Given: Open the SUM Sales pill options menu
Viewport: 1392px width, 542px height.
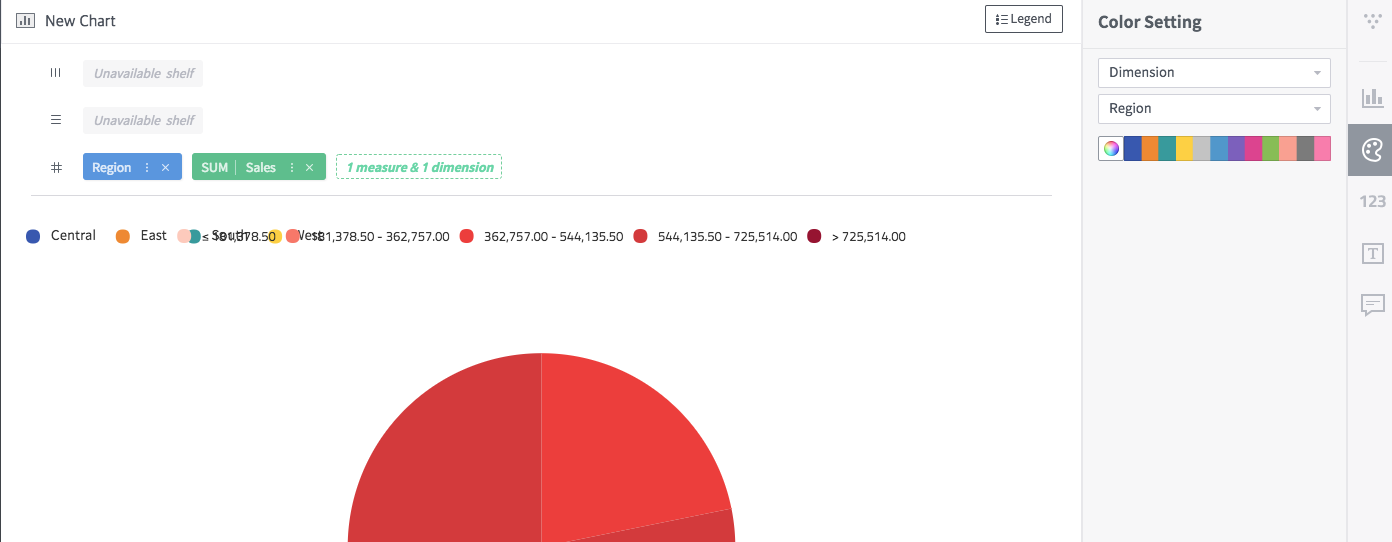Looking at the screenshot, I should (292, 167).
